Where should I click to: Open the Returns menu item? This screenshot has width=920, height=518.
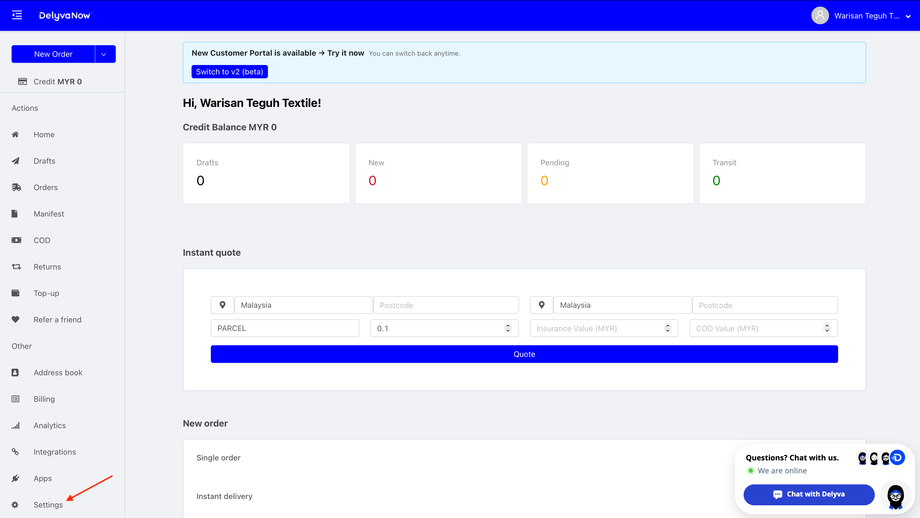[x=47, y=266]
